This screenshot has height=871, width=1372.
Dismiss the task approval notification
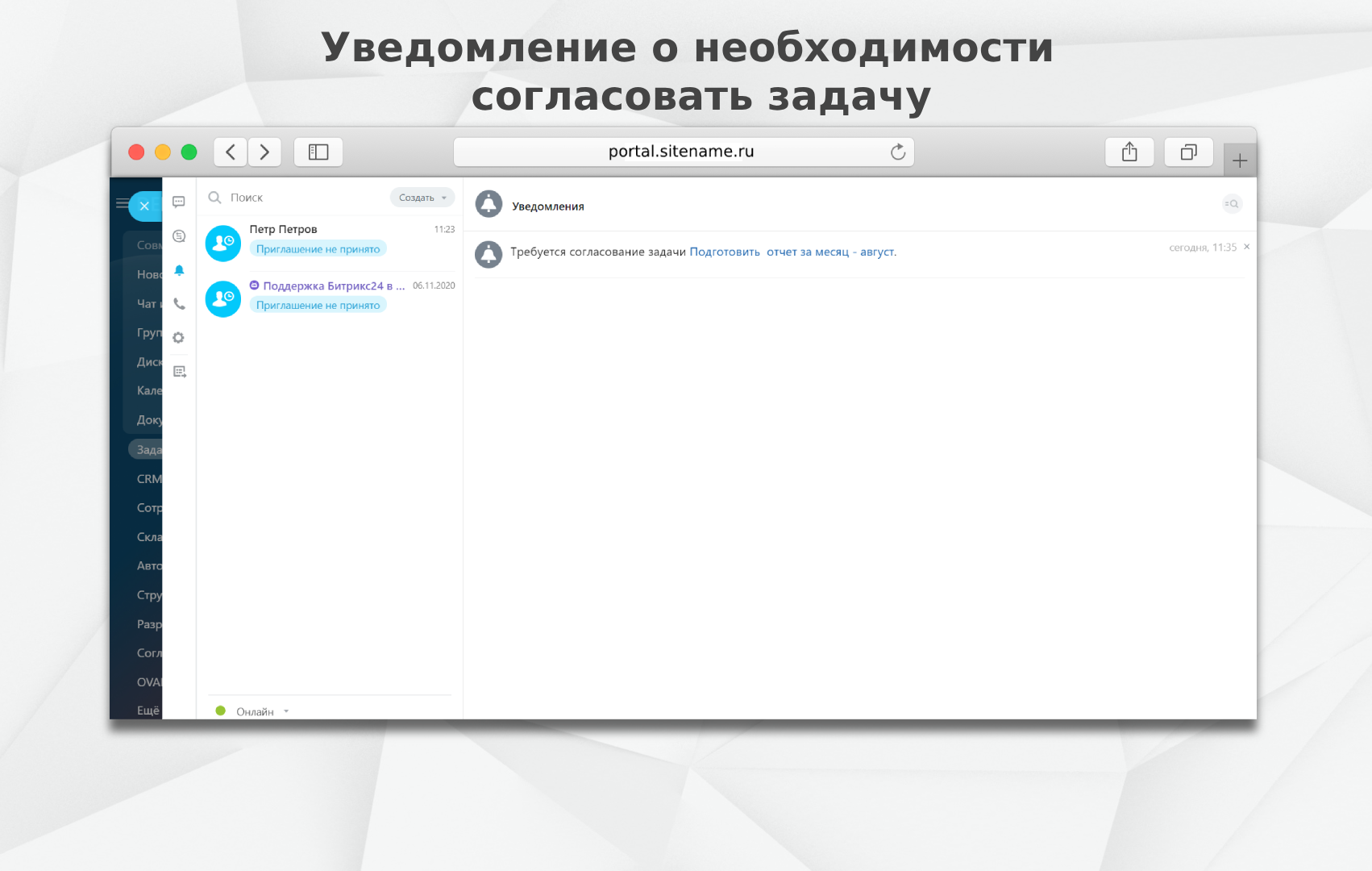click(1246, 247)
